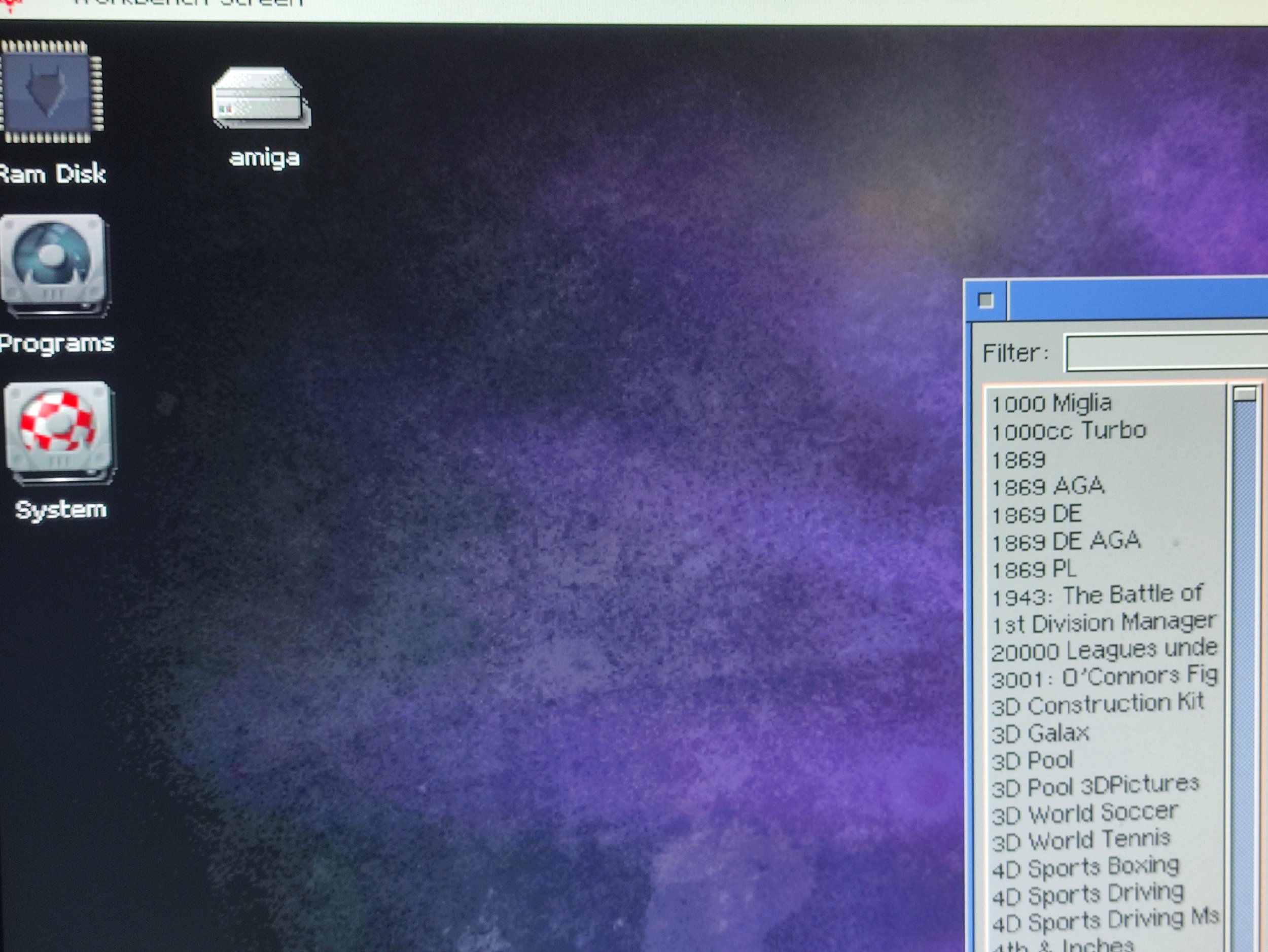The image size is (1268, 952).
Task: Select the 1869 AGA entry
Action: point(1048,486)
